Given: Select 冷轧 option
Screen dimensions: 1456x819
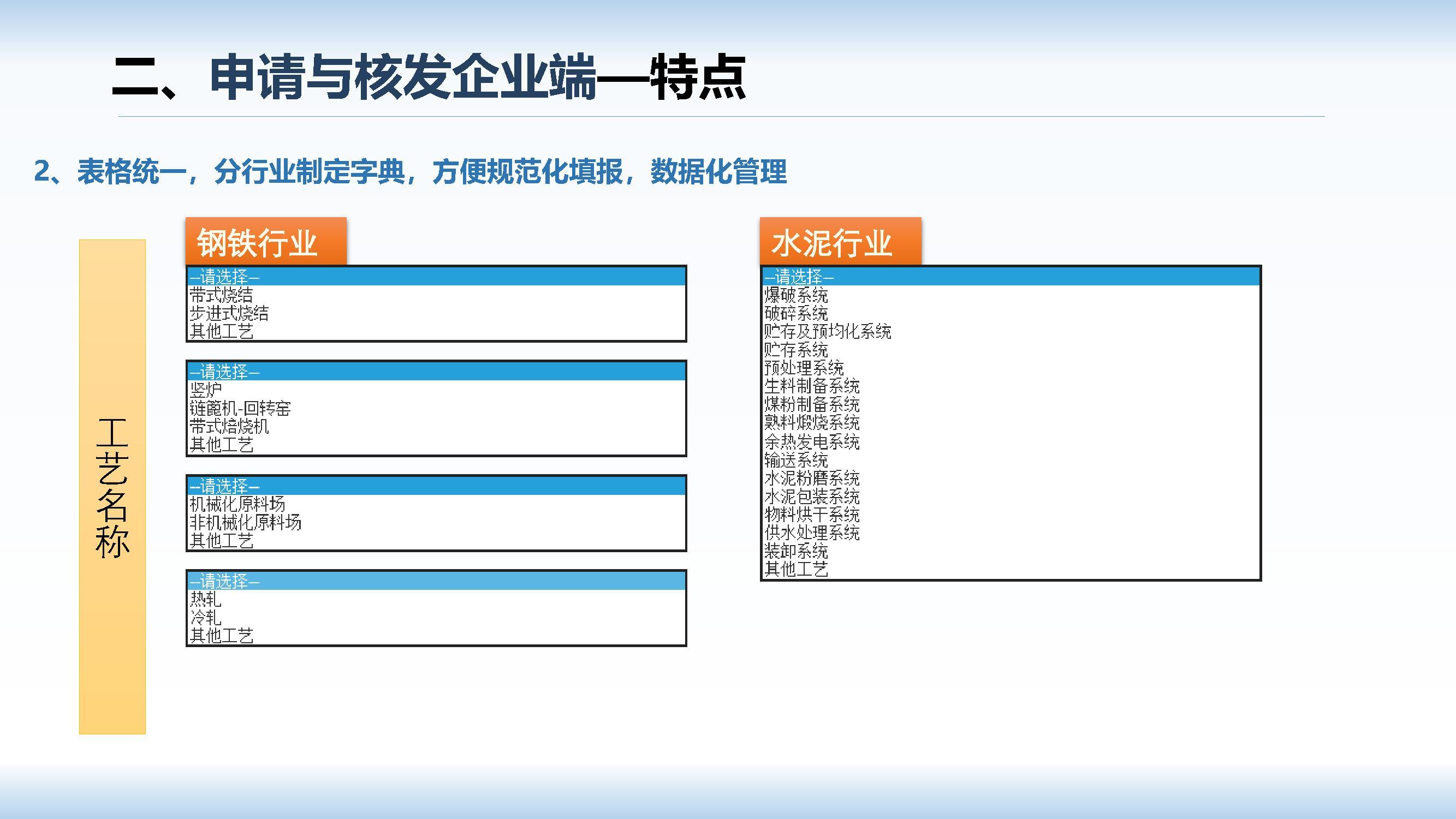Looking at the screenshot, I should (206, 617).
